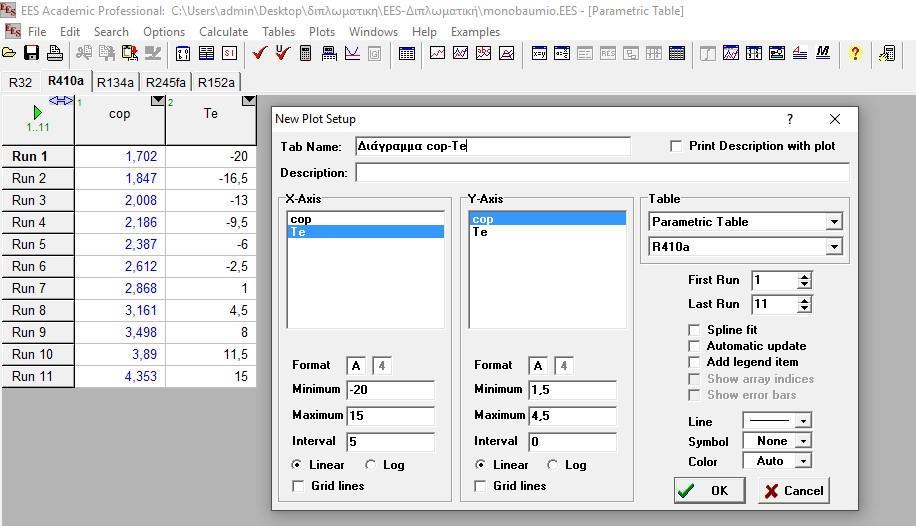
Task: Open the Color dropdown showing Auto
Action: coord(804,461)
